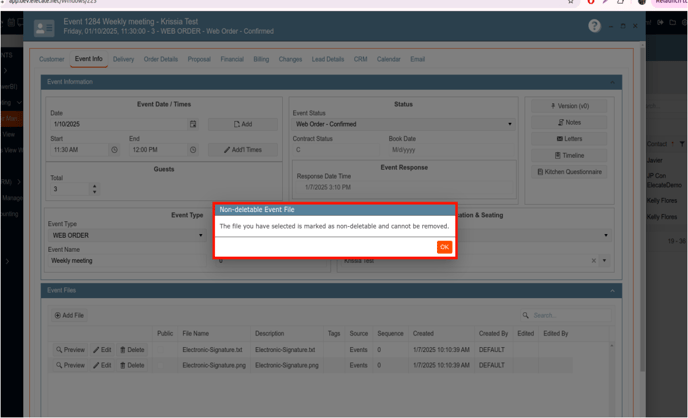This screenshot has height=418, width=688.
Task: Click the End time clock icon
Action: (x=193, y=150)
